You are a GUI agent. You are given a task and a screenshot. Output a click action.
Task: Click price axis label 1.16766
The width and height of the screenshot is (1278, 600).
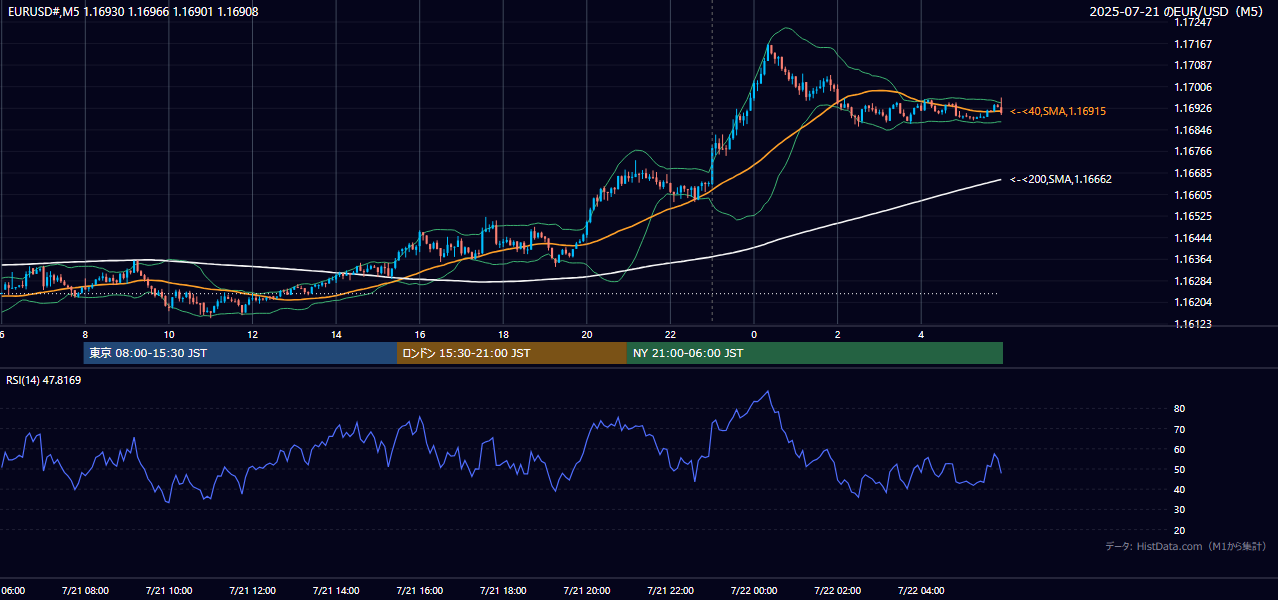pyautogui.click(x=1192, y=151)
